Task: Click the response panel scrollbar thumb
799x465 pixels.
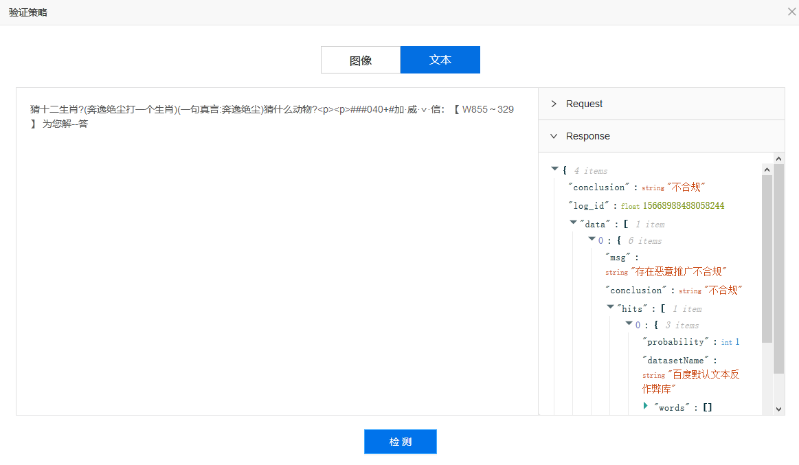Action: point(779,269)
